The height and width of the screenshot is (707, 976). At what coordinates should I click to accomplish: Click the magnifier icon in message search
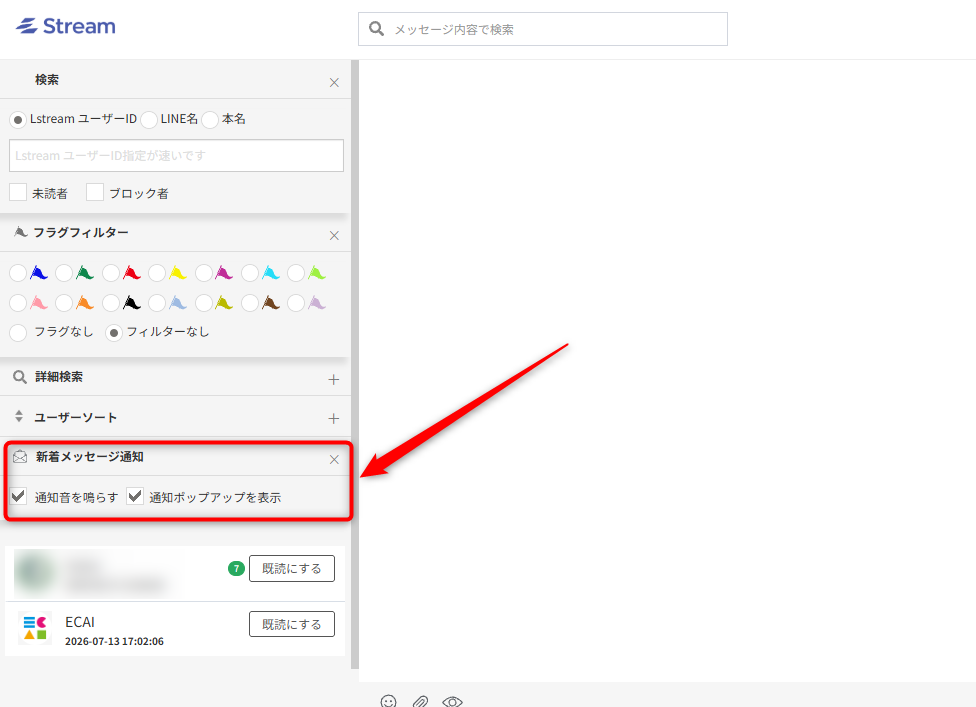pyautogui.click(x=377, y=29)
